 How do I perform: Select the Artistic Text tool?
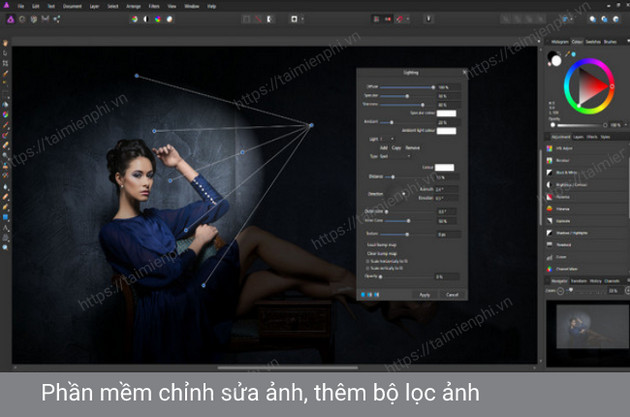pyautogui.click(x=5, y=228)
